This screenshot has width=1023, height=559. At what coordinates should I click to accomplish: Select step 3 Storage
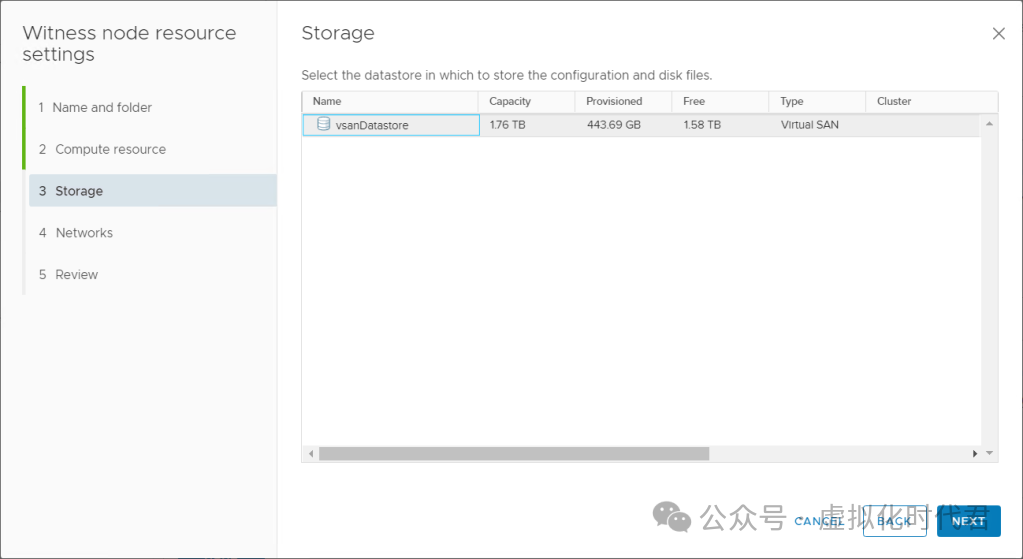coord(79,191)
